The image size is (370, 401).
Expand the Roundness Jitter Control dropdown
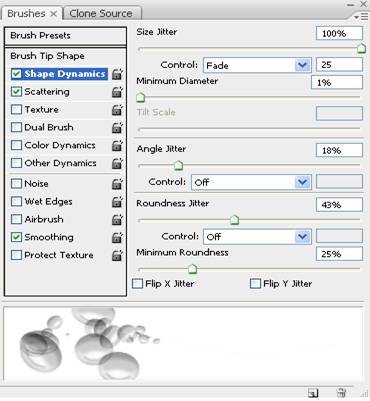(x=257, y=237)
